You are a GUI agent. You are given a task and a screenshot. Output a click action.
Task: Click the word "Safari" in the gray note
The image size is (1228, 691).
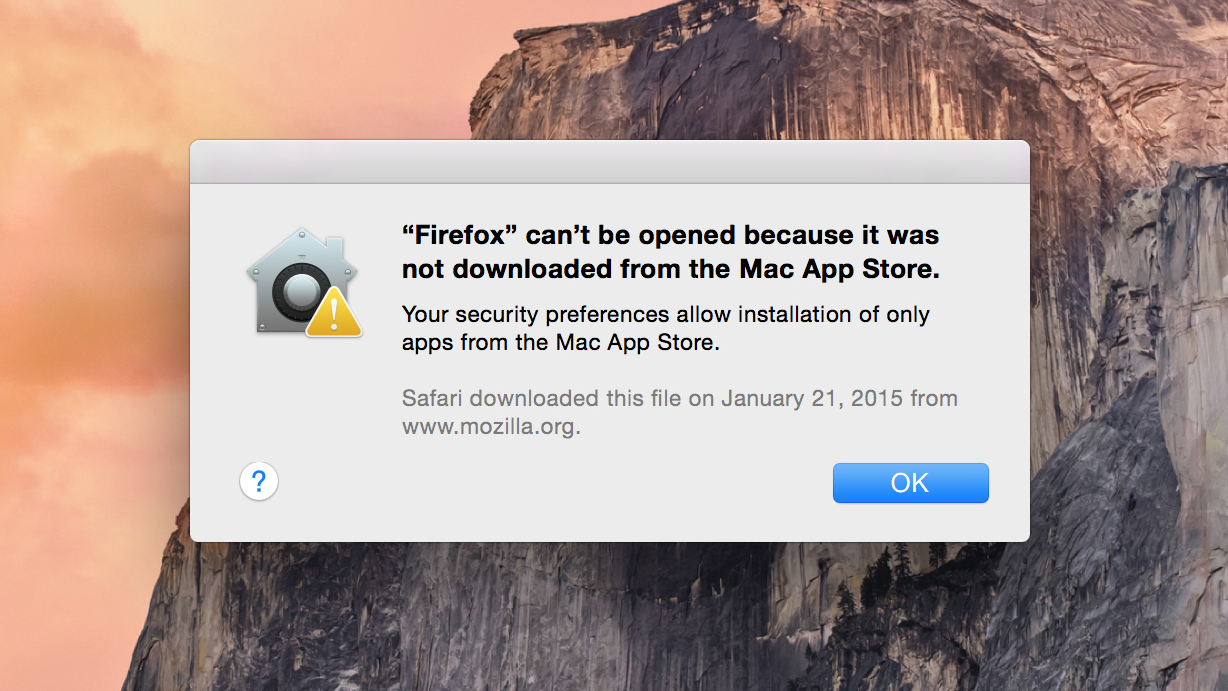coord(434,399)
